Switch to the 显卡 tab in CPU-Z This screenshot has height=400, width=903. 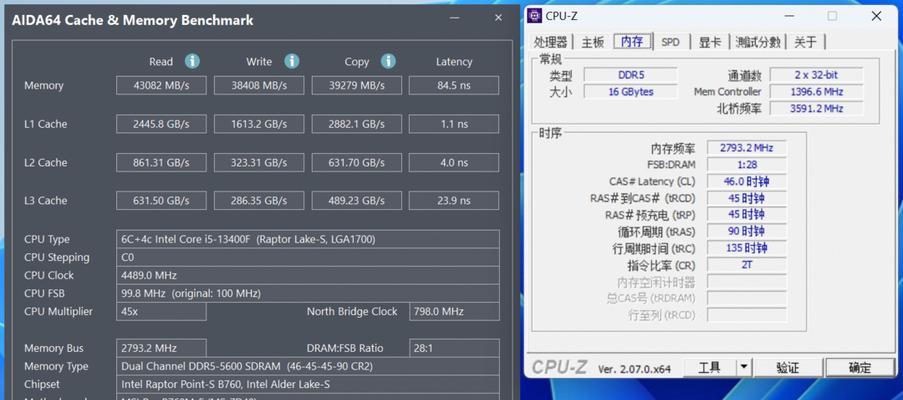tap(710, 42)
